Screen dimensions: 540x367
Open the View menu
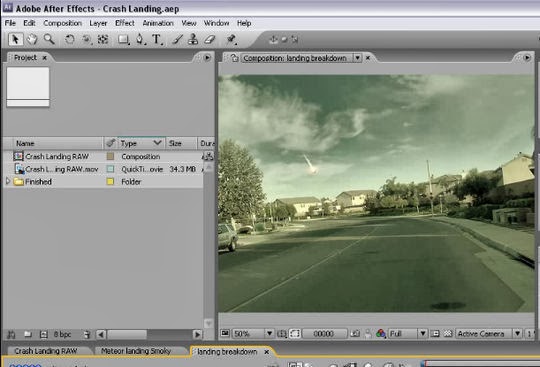(x=189, y=23)
